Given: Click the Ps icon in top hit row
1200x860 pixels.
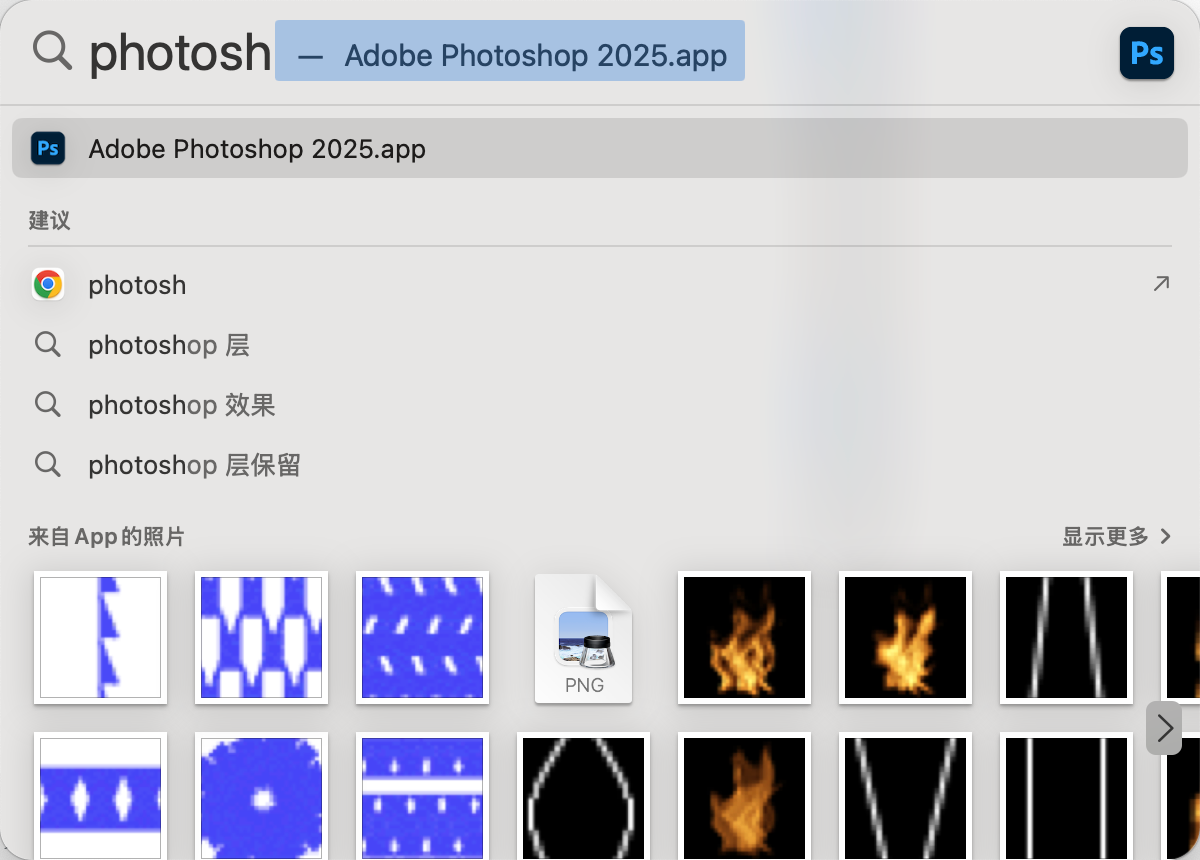Looking at the screenshot, I should (x=47, y=149).
